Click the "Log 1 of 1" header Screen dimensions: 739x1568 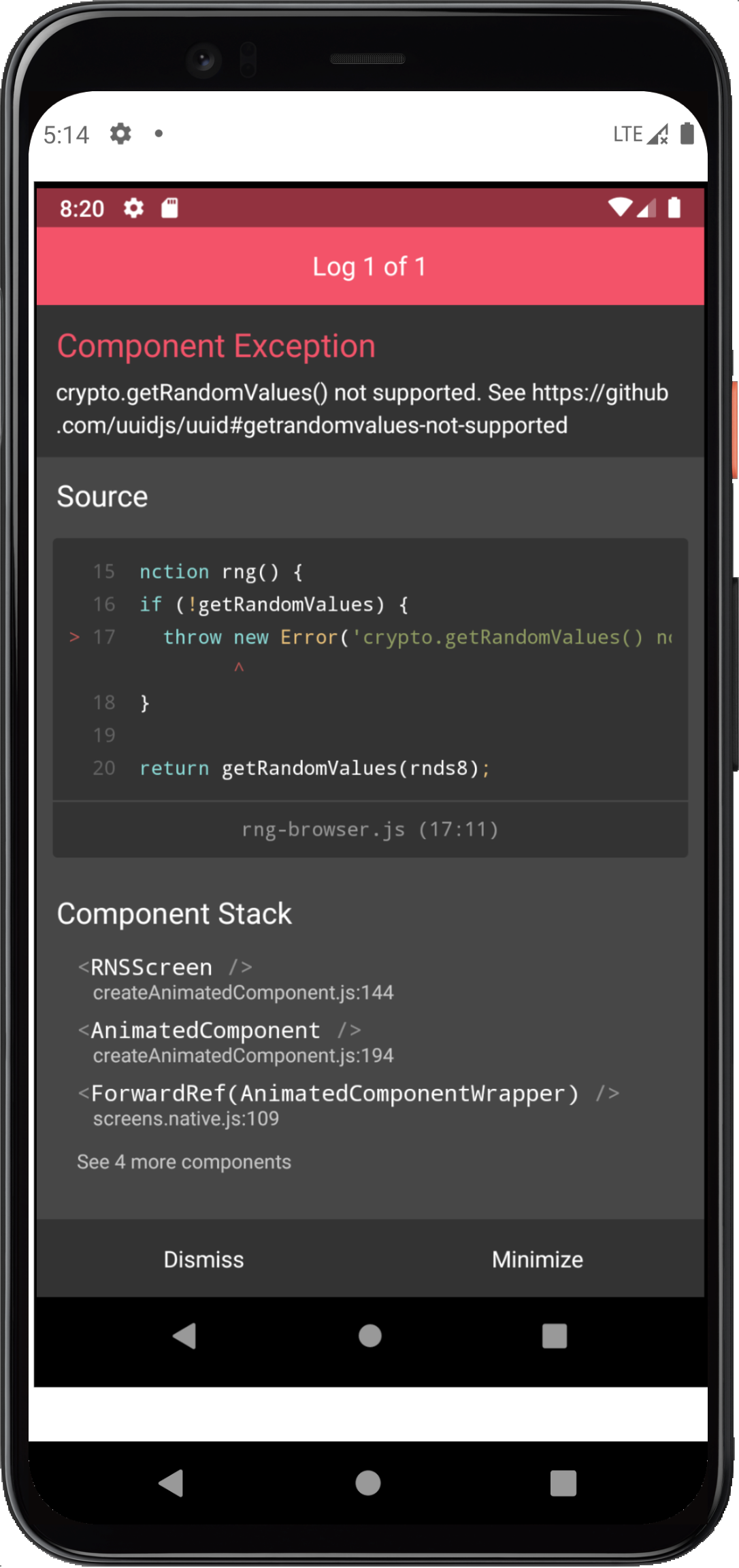point(370,266)
